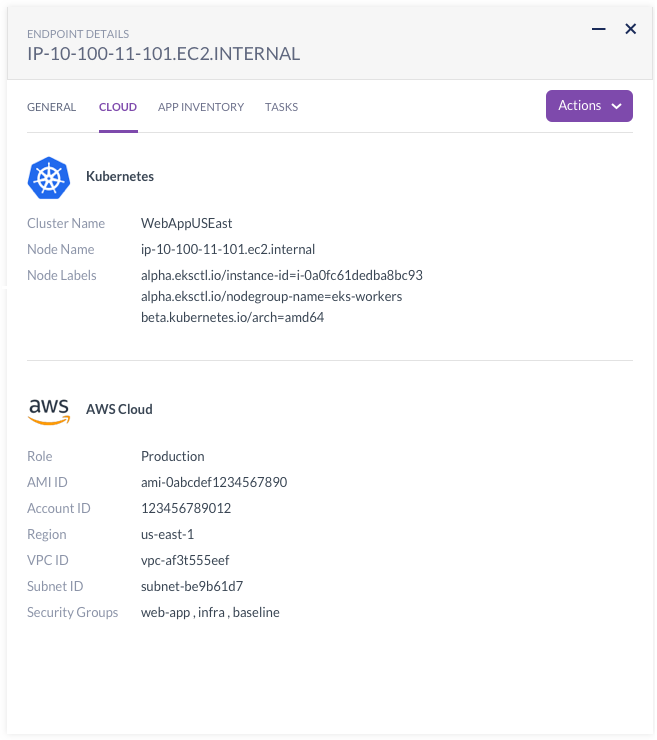Click the AMI ID value ami-0abcdef1234567890
This screenshot has height=740, width=657.
point(214,482)
